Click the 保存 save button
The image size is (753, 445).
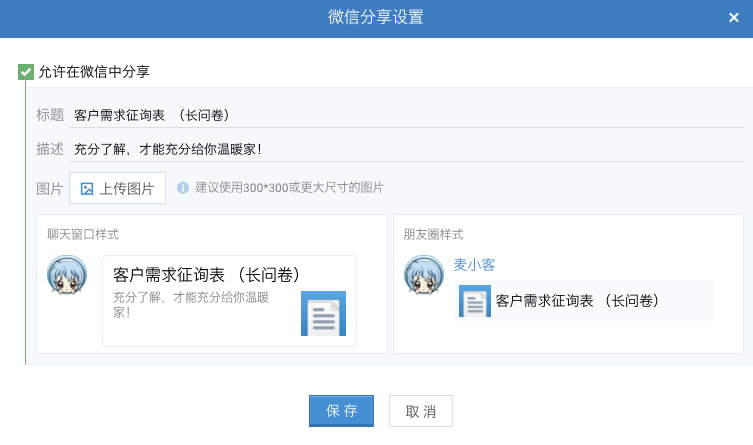pyautogui.click(x=341, y=411)
